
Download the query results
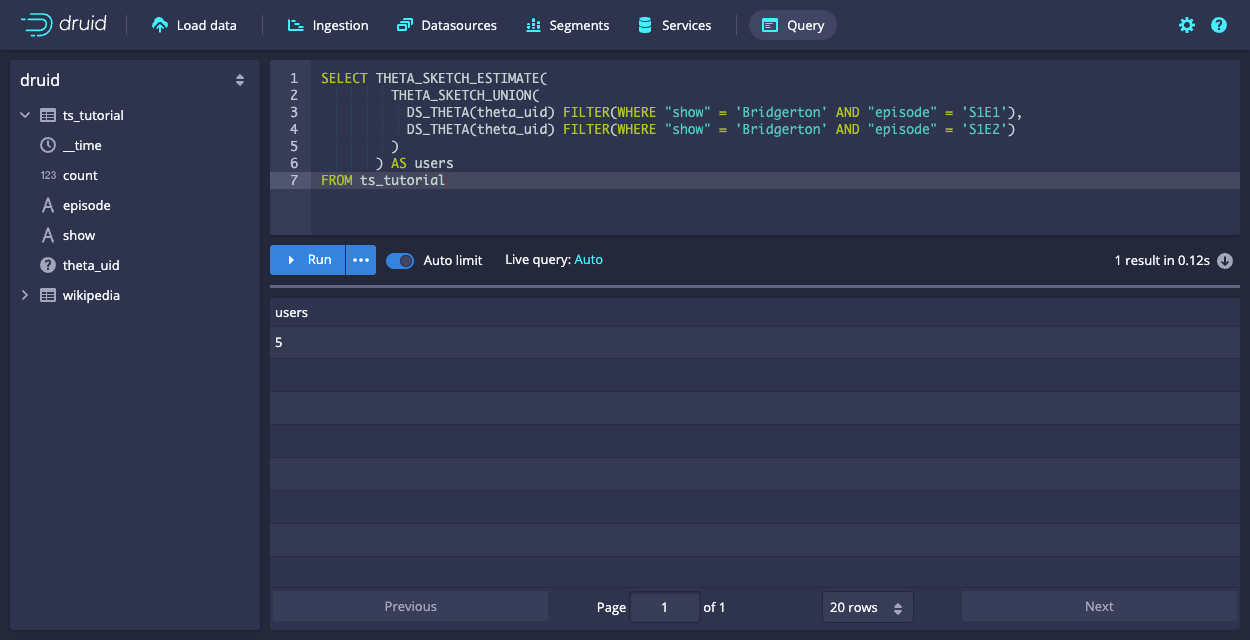1227,260
